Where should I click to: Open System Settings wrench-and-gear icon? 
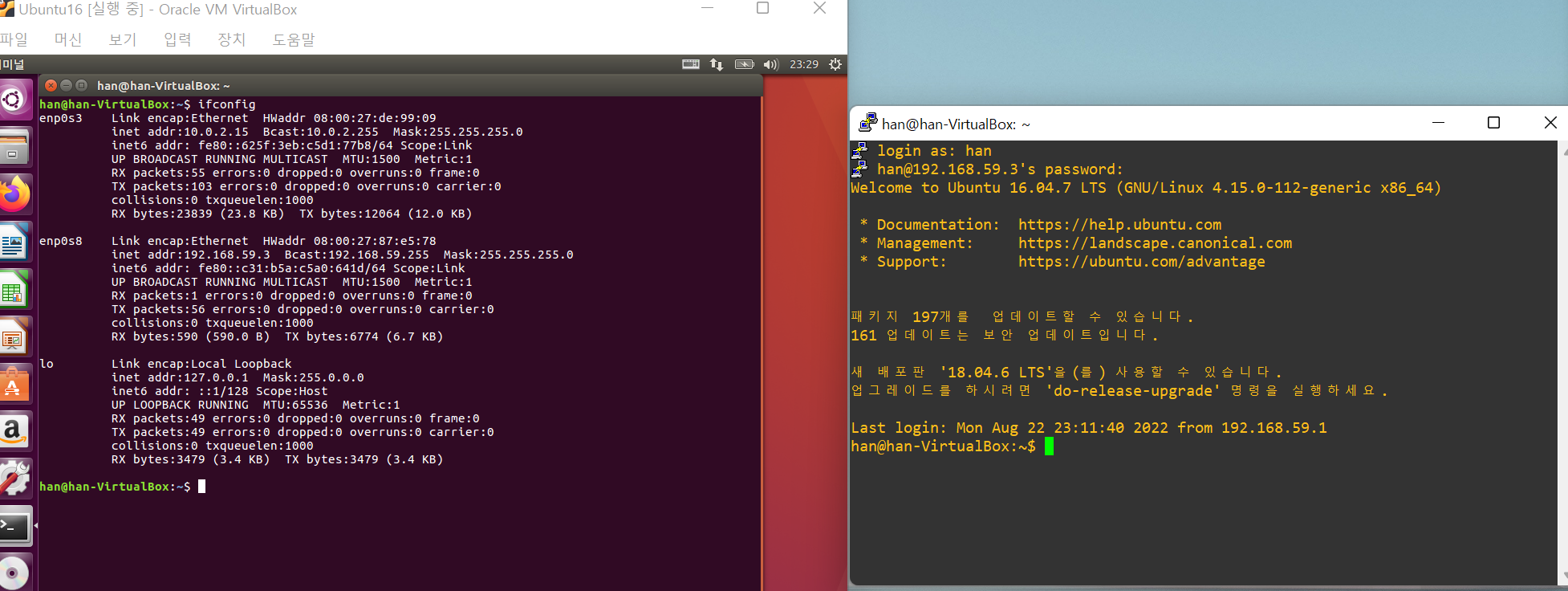point(14,479)
